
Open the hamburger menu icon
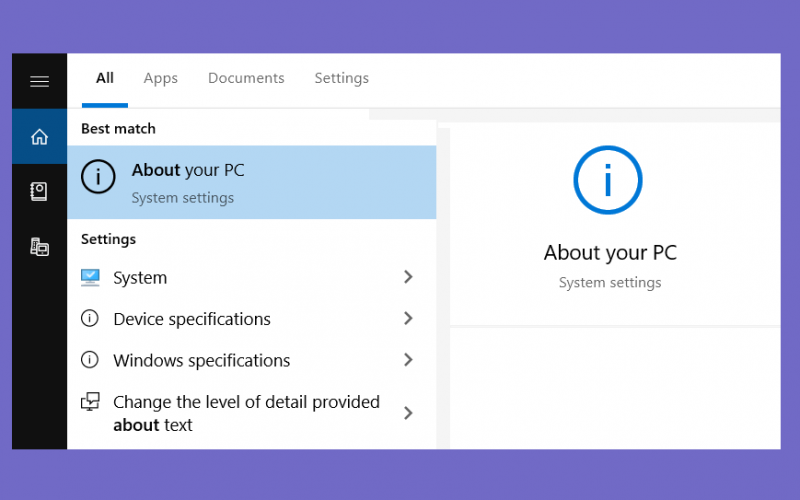39,81
